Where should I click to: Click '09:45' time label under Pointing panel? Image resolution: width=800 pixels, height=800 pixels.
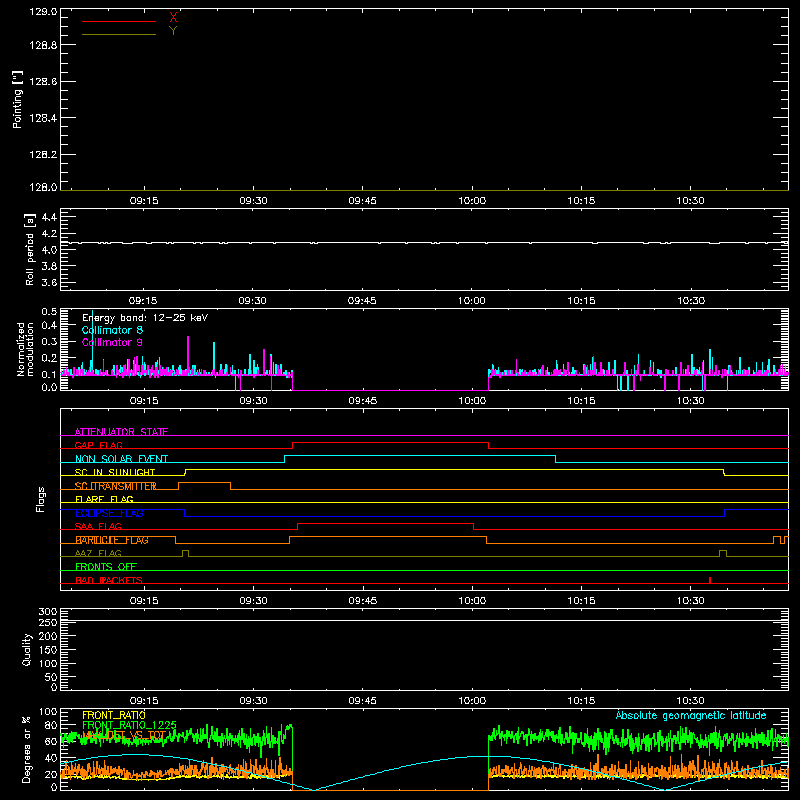(362, 201)
